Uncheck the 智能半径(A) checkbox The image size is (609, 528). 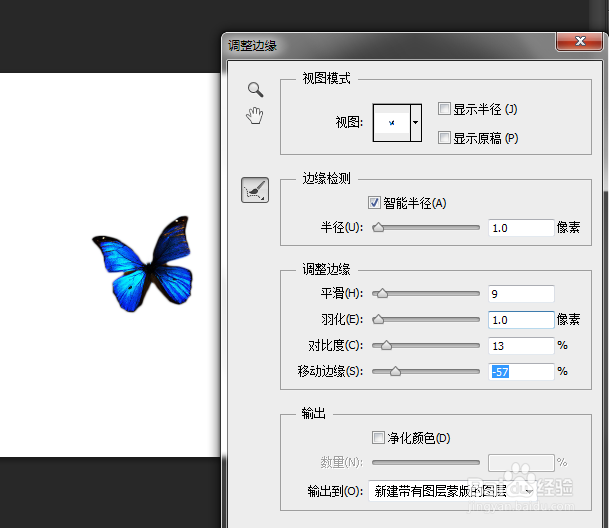click(374, 202)
